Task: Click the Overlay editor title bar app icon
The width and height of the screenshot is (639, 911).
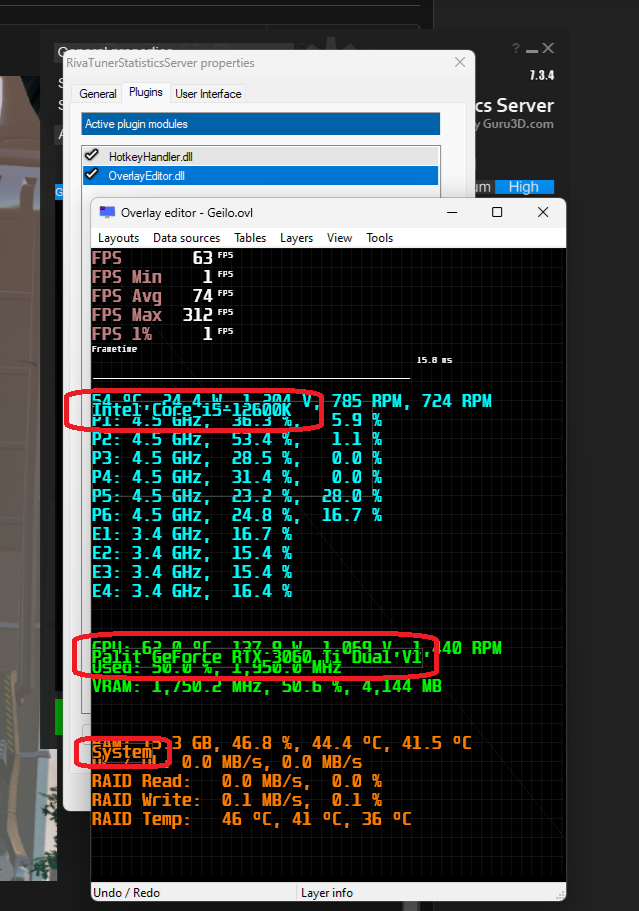Action: [107, 212]
